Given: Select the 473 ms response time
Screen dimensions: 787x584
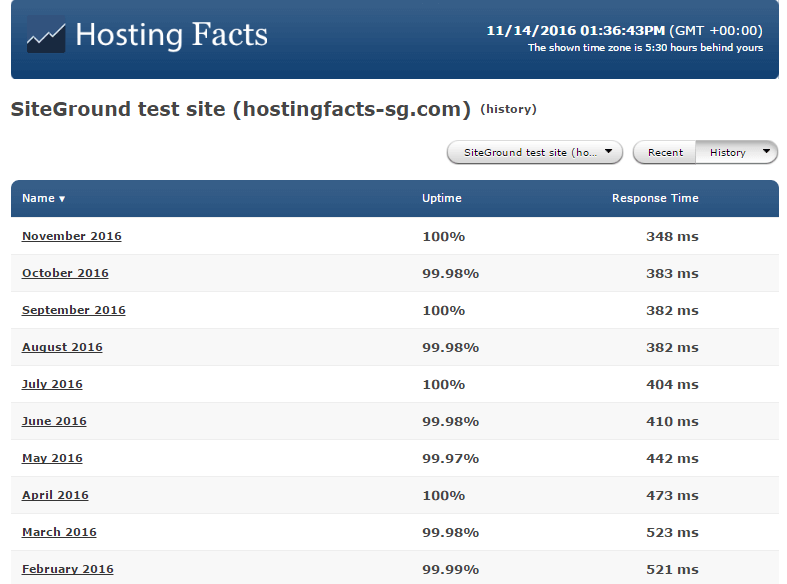Looking at the screenshot, I should [673, 496].
